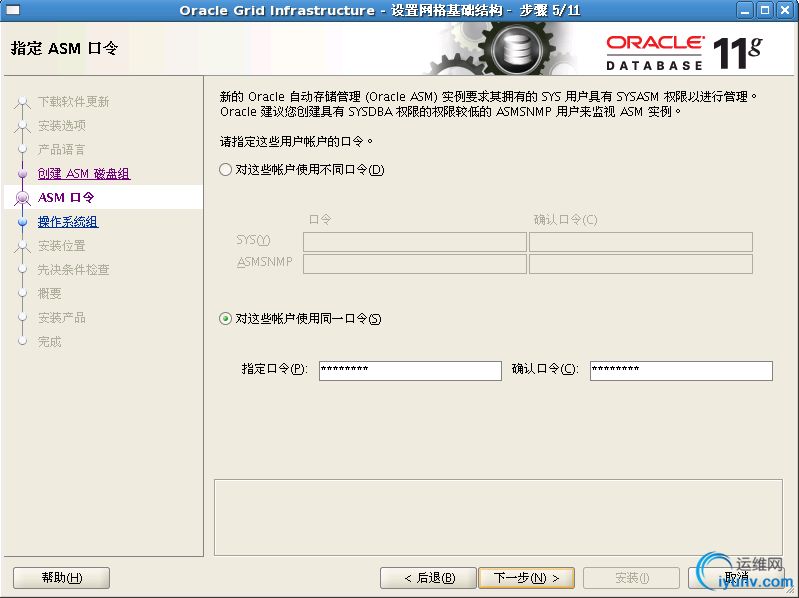Click the 安装位置 step label
The width and height of the screenshot is (799, 598).
pos(62,246)
